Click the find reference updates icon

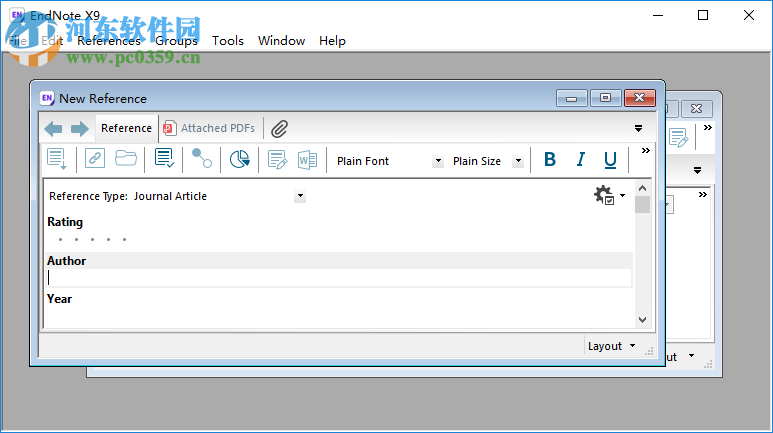click(202, 159)
